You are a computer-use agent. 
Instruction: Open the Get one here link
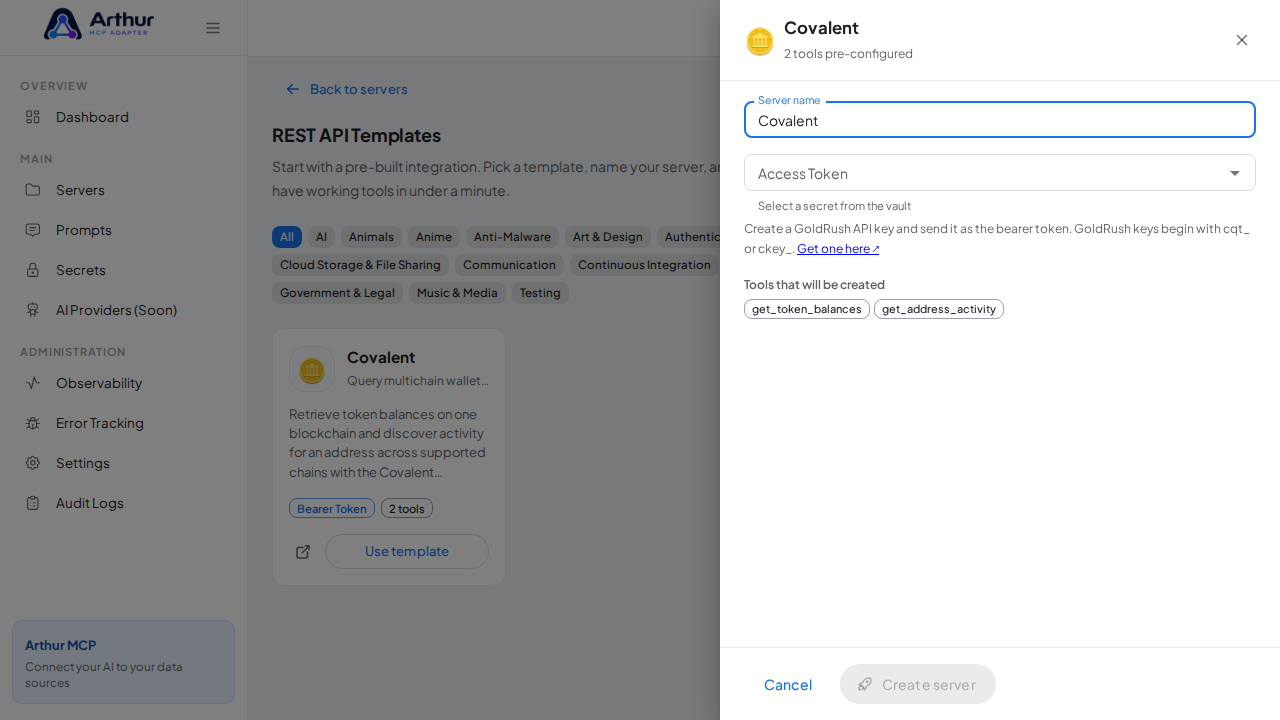(x=838, y=249)
